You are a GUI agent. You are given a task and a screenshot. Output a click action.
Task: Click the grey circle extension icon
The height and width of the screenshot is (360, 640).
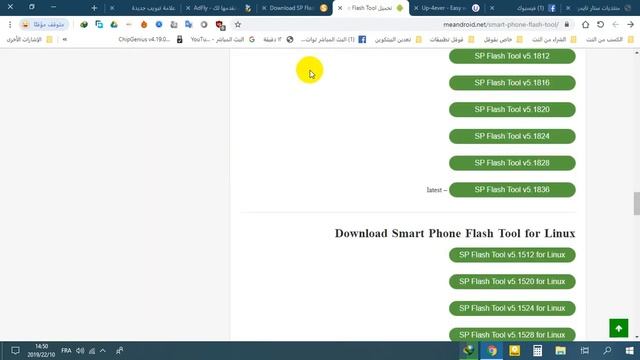(204, 25)
